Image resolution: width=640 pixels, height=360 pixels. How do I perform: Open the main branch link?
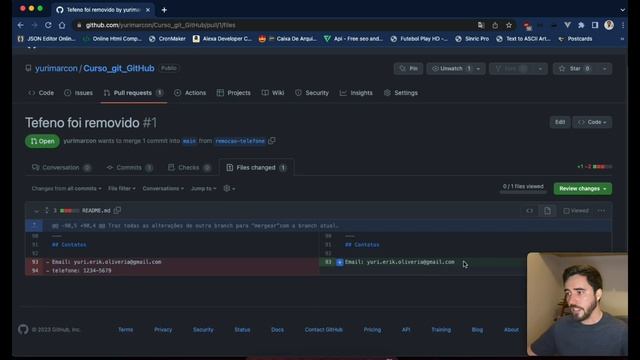pos(189,141)
